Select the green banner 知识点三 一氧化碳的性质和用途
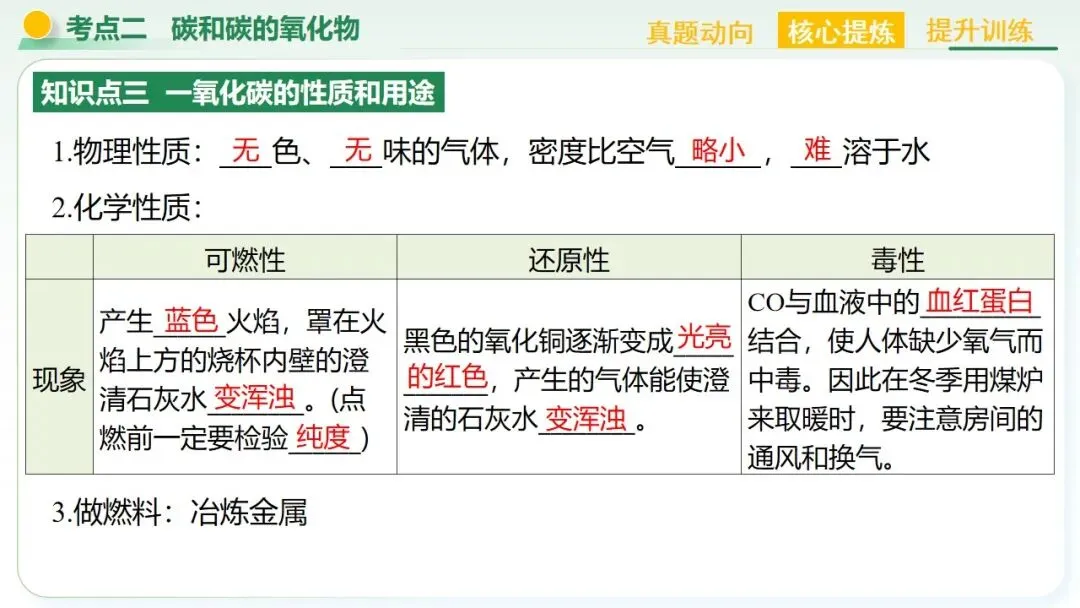Screen dimensions: 1080x608 [x=238, y=92]
